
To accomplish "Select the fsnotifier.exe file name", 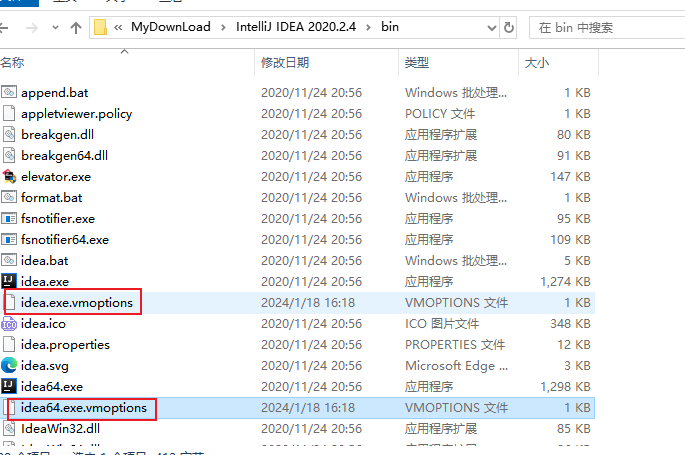I will point(58,218).
